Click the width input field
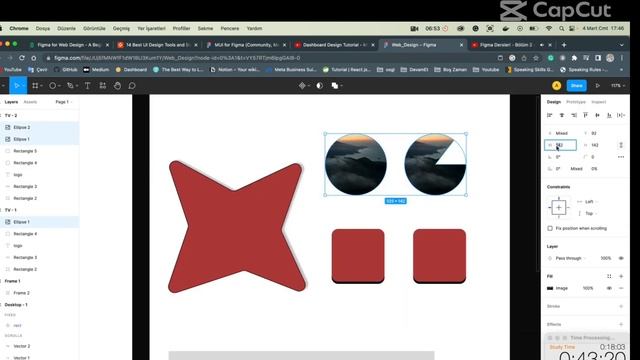 click(x=560, y=145)
